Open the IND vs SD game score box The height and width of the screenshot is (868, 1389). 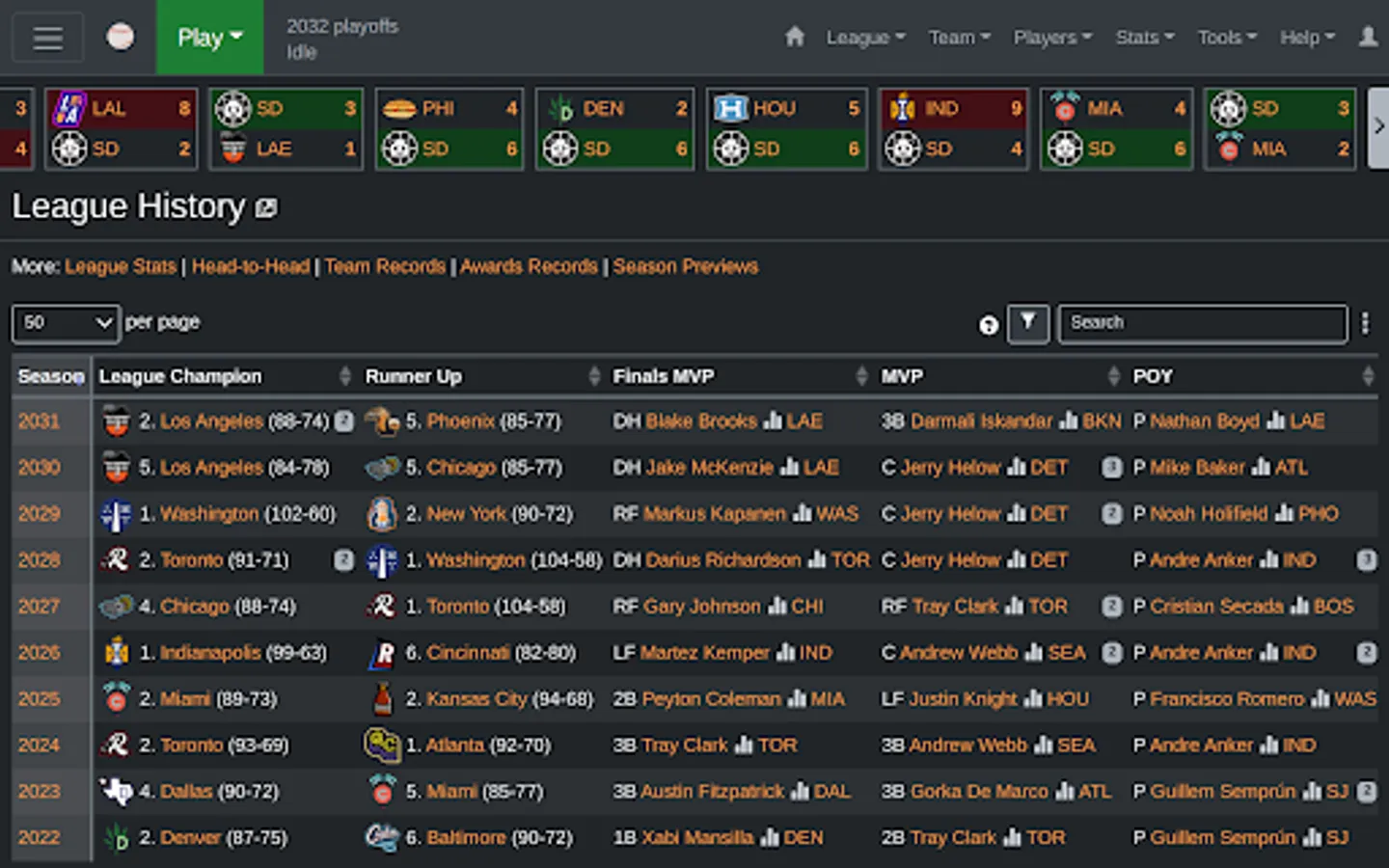[x=953, y=128]
